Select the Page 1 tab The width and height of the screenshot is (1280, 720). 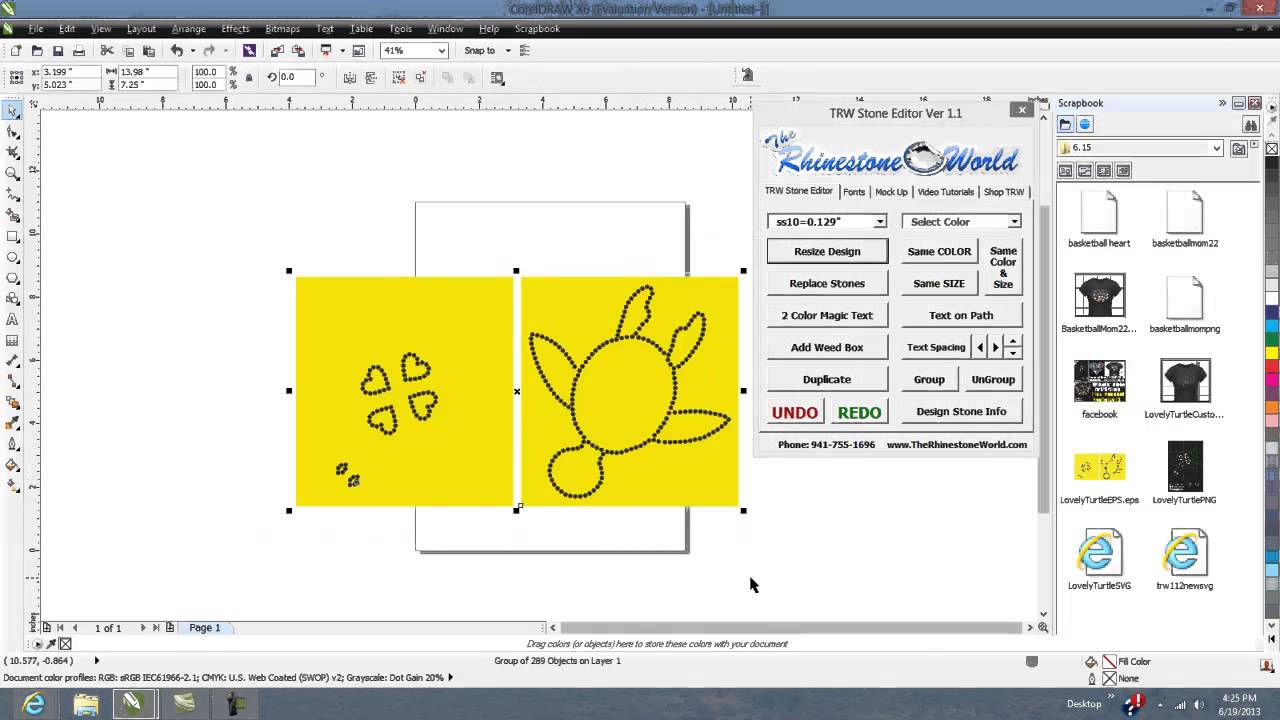click(x=205, y=628)
